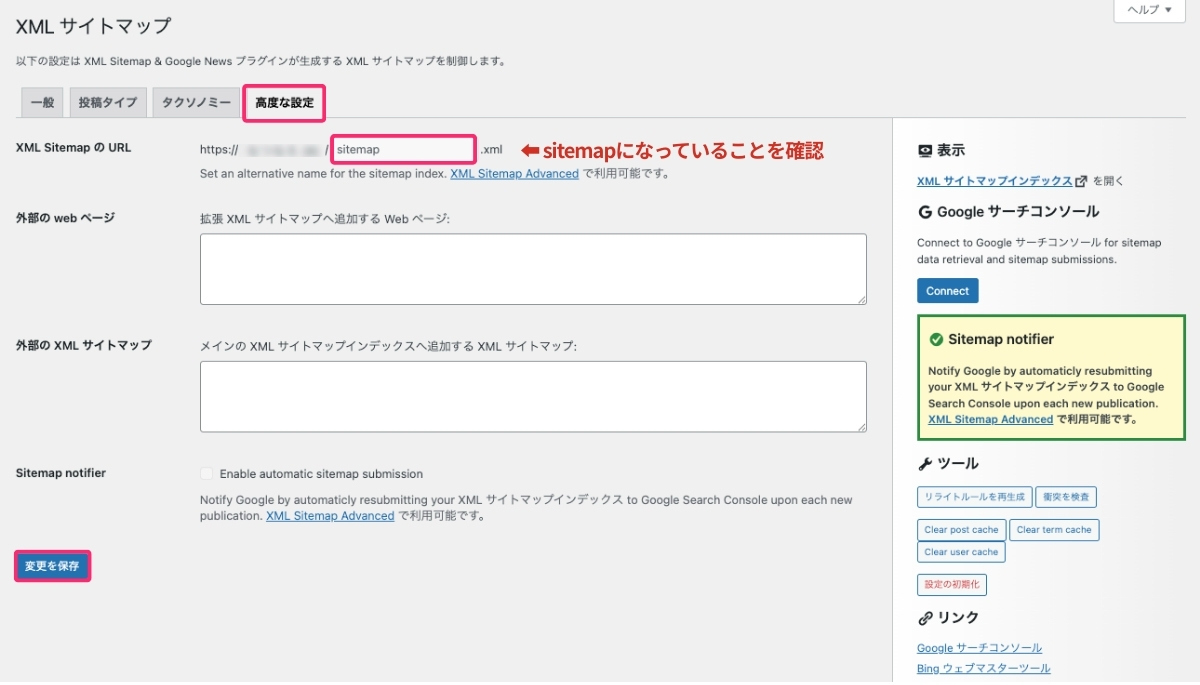This screenshot has width=1200, height=685.
Task: Switch to the 一般 tab
Action: (x=41, y=101)
